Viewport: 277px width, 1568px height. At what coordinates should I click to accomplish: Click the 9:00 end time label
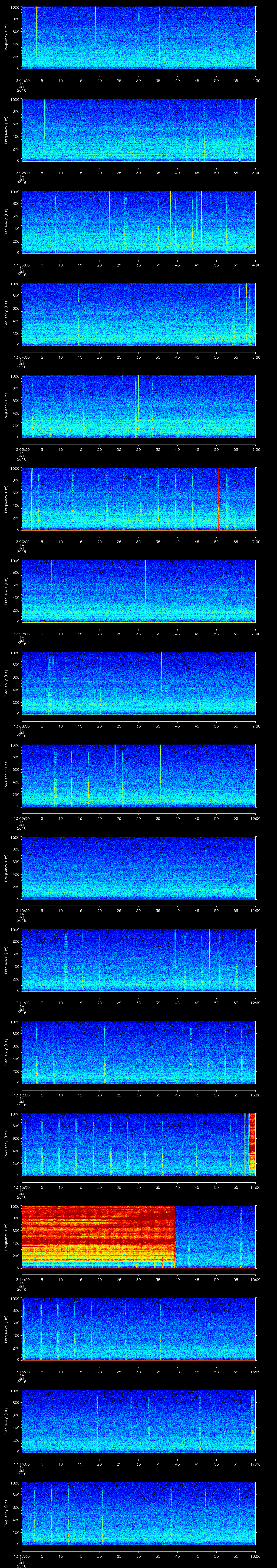(256, 726)
